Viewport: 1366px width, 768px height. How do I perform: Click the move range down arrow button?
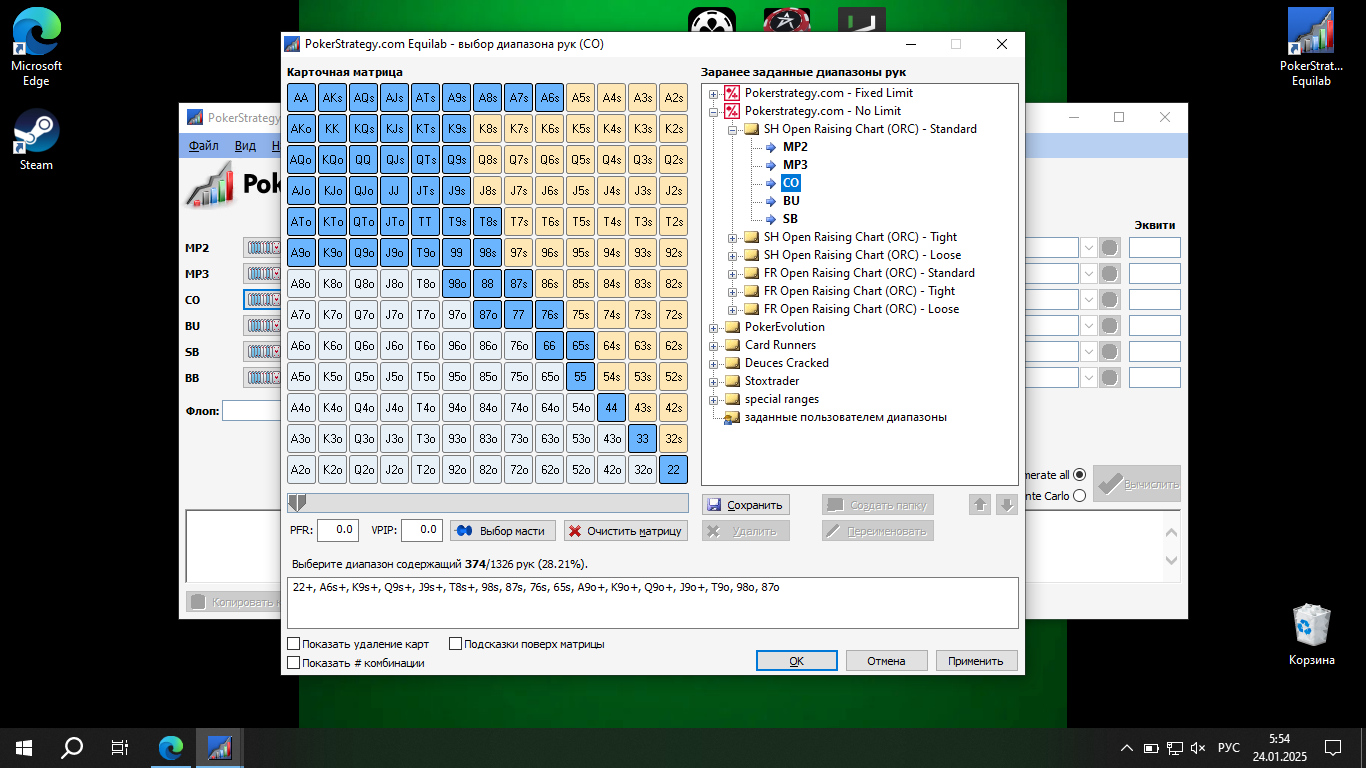1007,505
